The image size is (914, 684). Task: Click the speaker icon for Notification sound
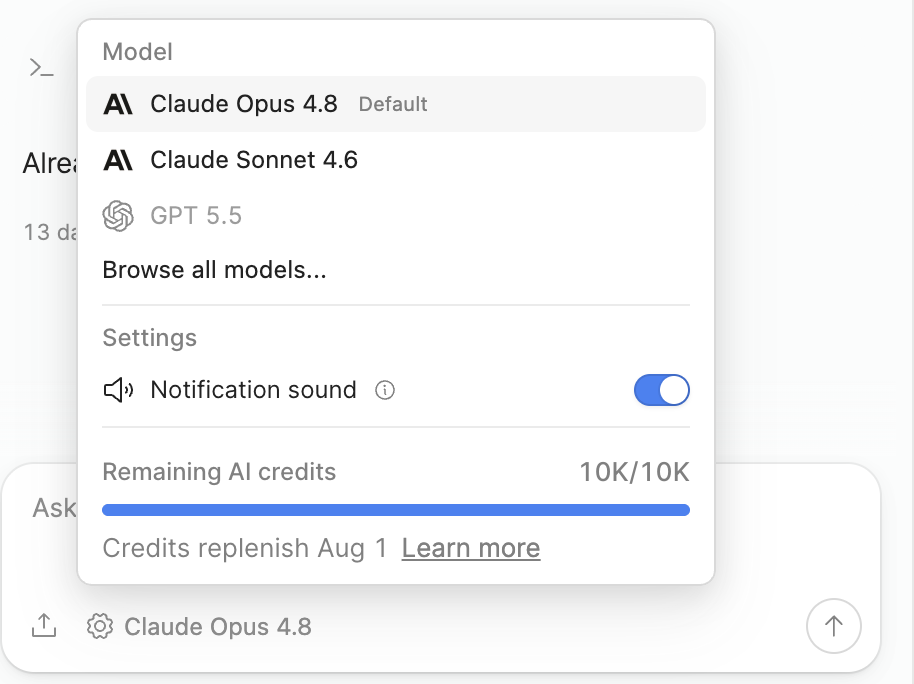(x=118, y=390)
